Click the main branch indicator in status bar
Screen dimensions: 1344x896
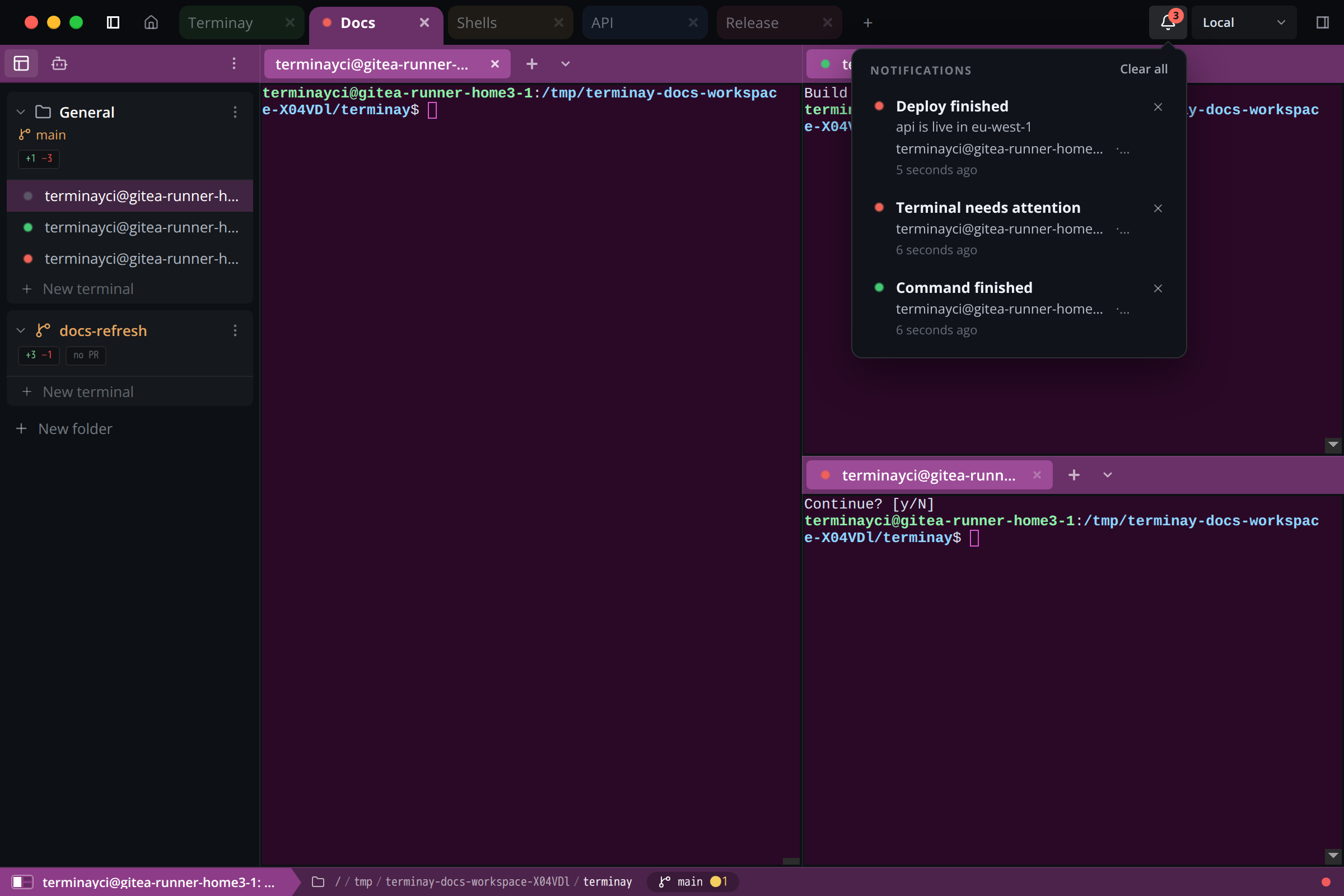pos(693,881)
